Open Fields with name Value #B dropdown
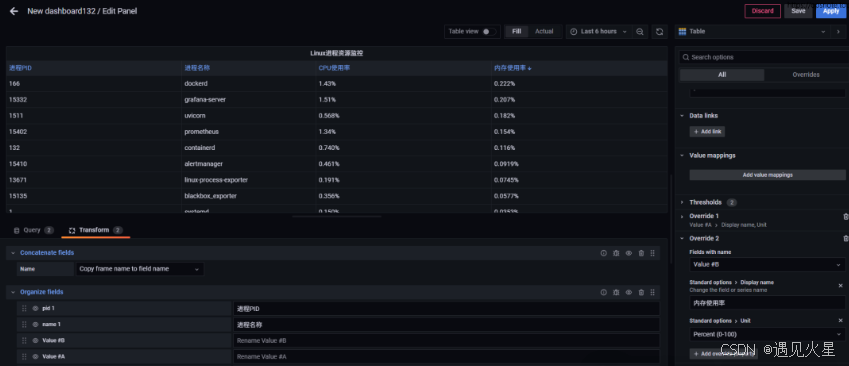The image size is (849, 366). pyautogui.click(x=767, y=265)
